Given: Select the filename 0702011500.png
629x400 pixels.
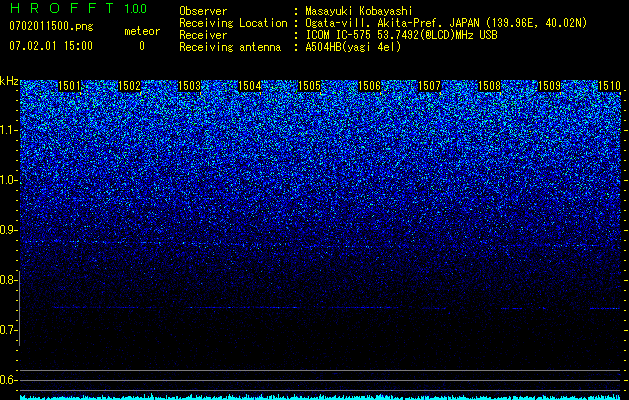Looking at the screenshot, I should (x=51, y=27).
